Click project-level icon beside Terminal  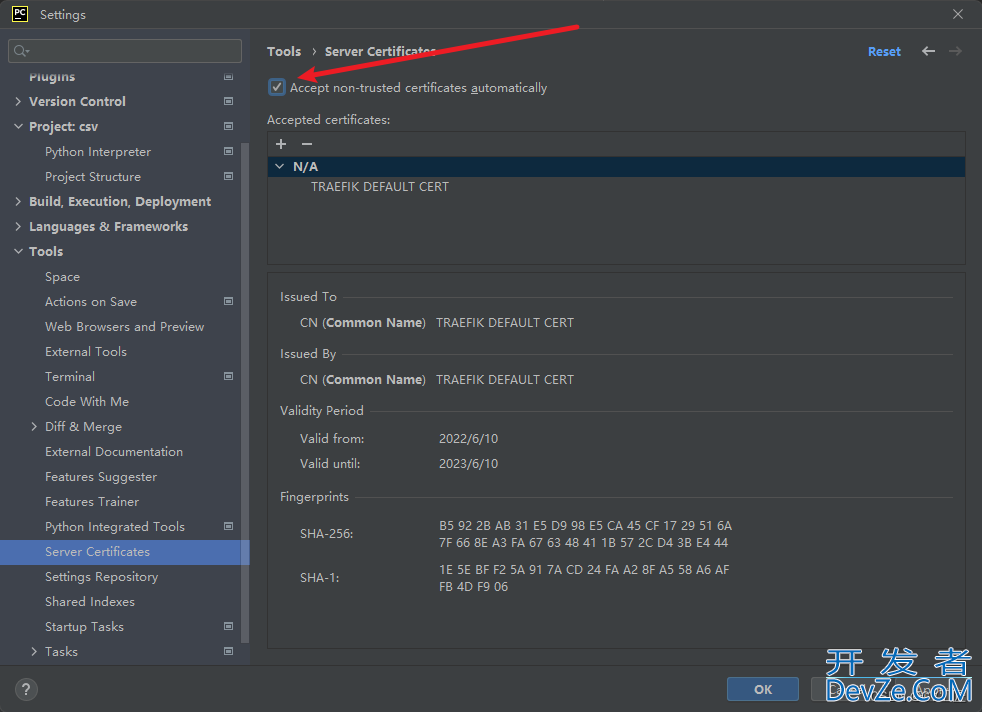[x=229, y=376]
